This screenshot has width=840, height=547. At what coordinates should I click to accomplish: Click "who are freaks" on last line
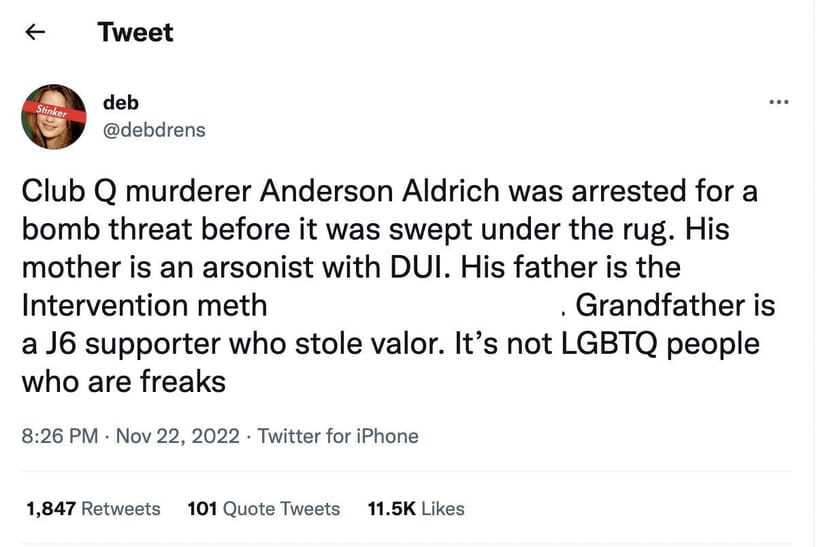point(123,381)
